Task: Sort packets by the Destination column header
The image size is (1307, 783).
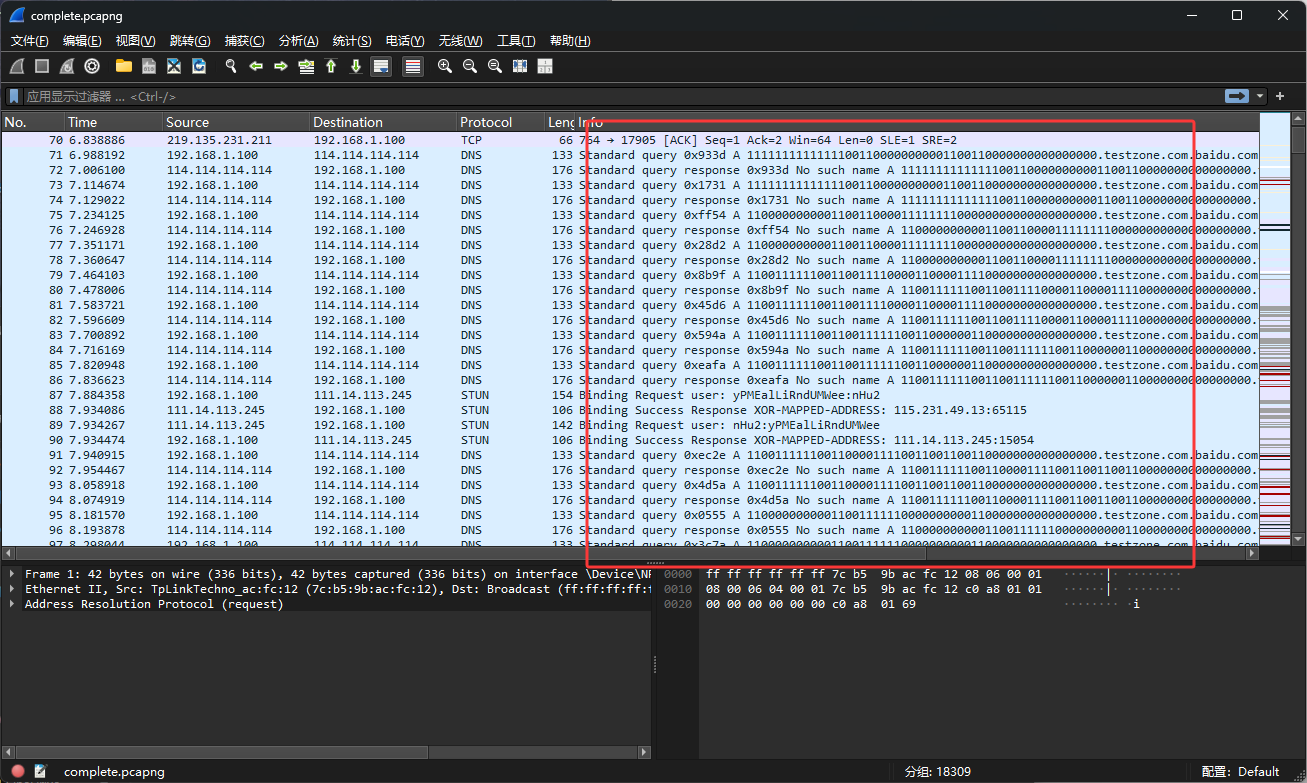Action: click(383, 122)
